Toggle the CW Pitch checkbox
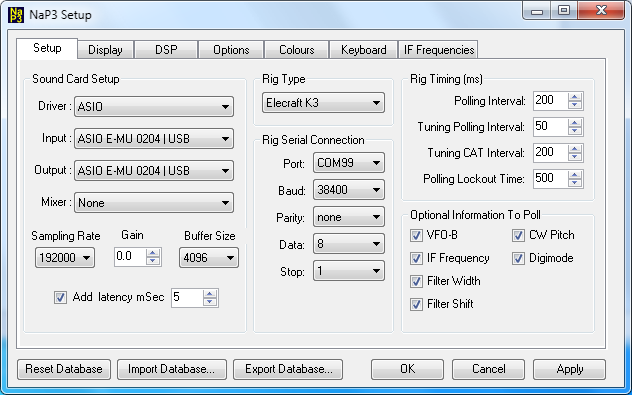Screen dimensions: 632x395 click(x=518, y=235)
